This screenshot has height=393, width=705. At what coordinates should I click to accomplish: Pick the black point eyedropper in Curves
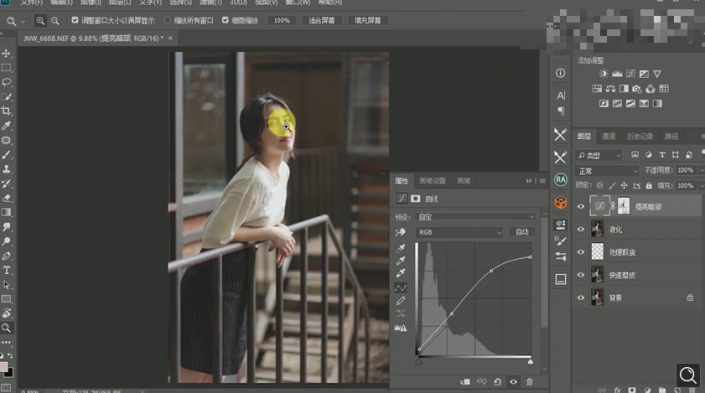click(x=400, y=248)
